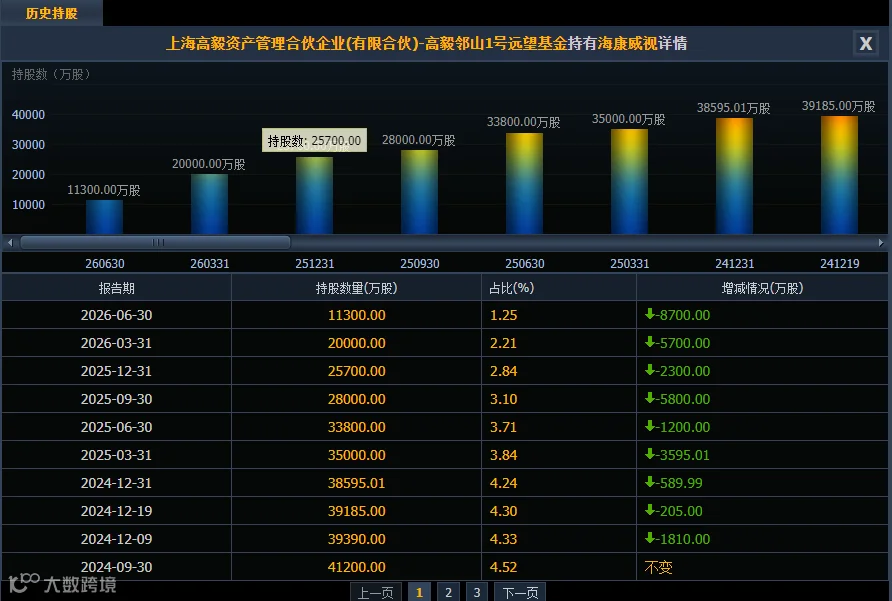Select the 2025-06-30 report date cell
The width and height of the screenshot is (892, 601).
(x=117, y=426)
